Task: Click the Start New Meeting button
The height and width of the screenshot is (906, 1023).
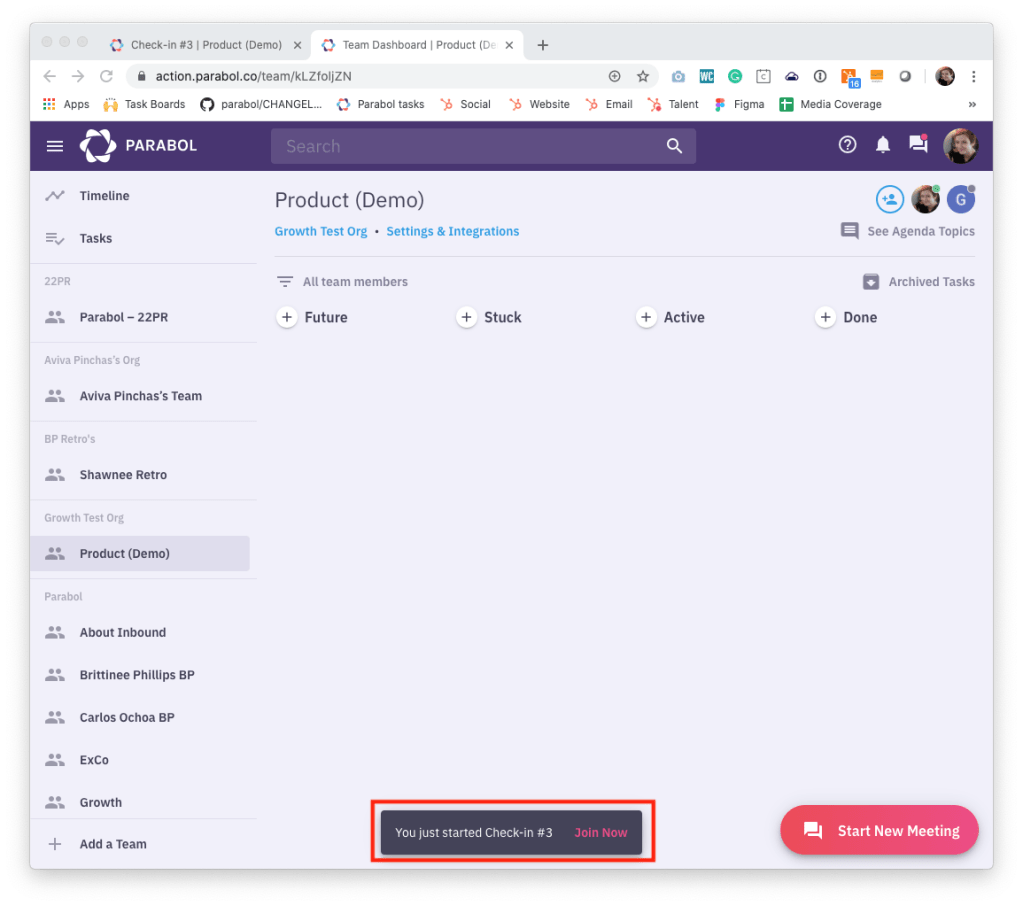Action: point(879,830)
